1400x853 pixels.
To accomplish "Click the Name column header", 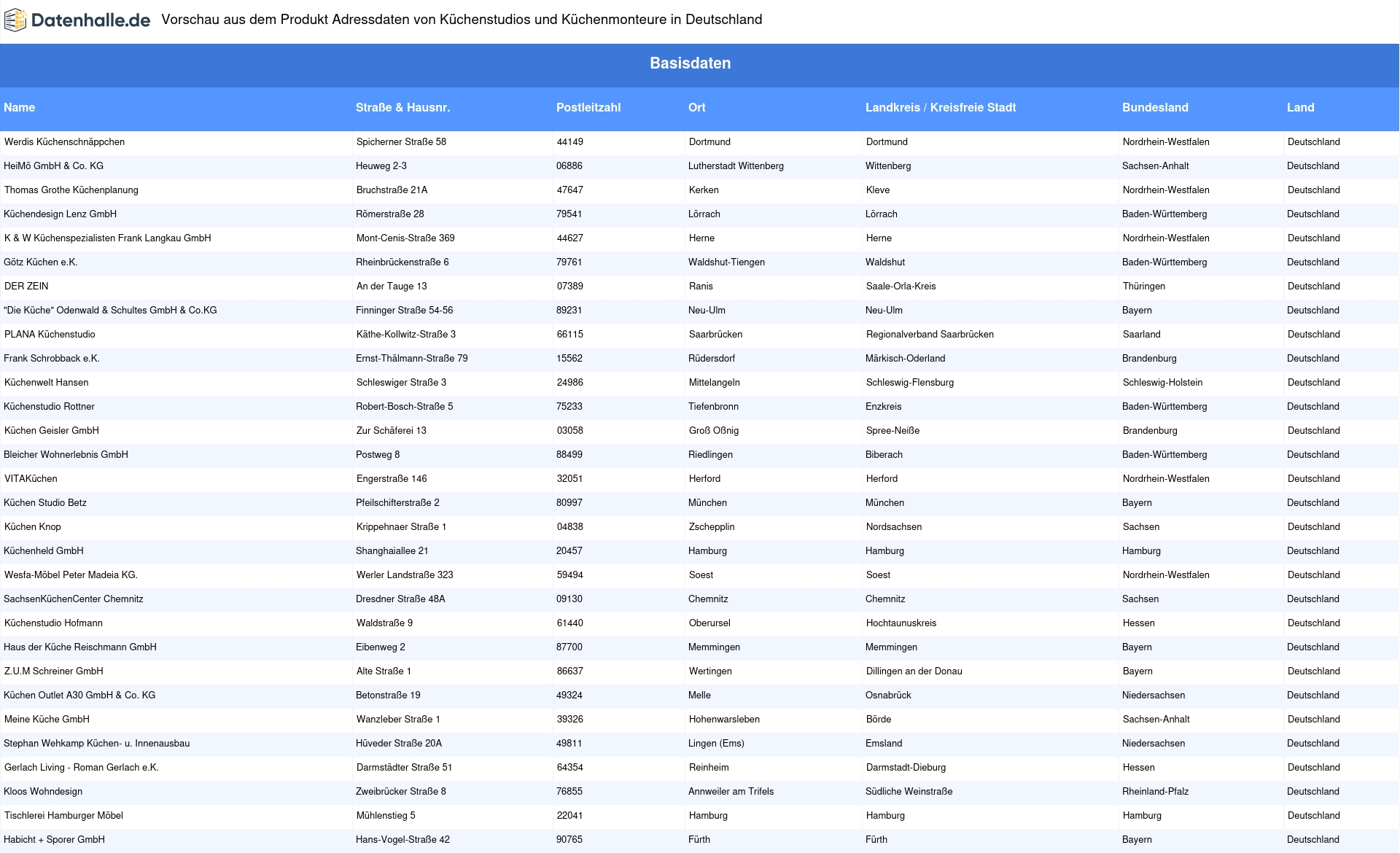I will pyautogui.click(x=20, y=108).
